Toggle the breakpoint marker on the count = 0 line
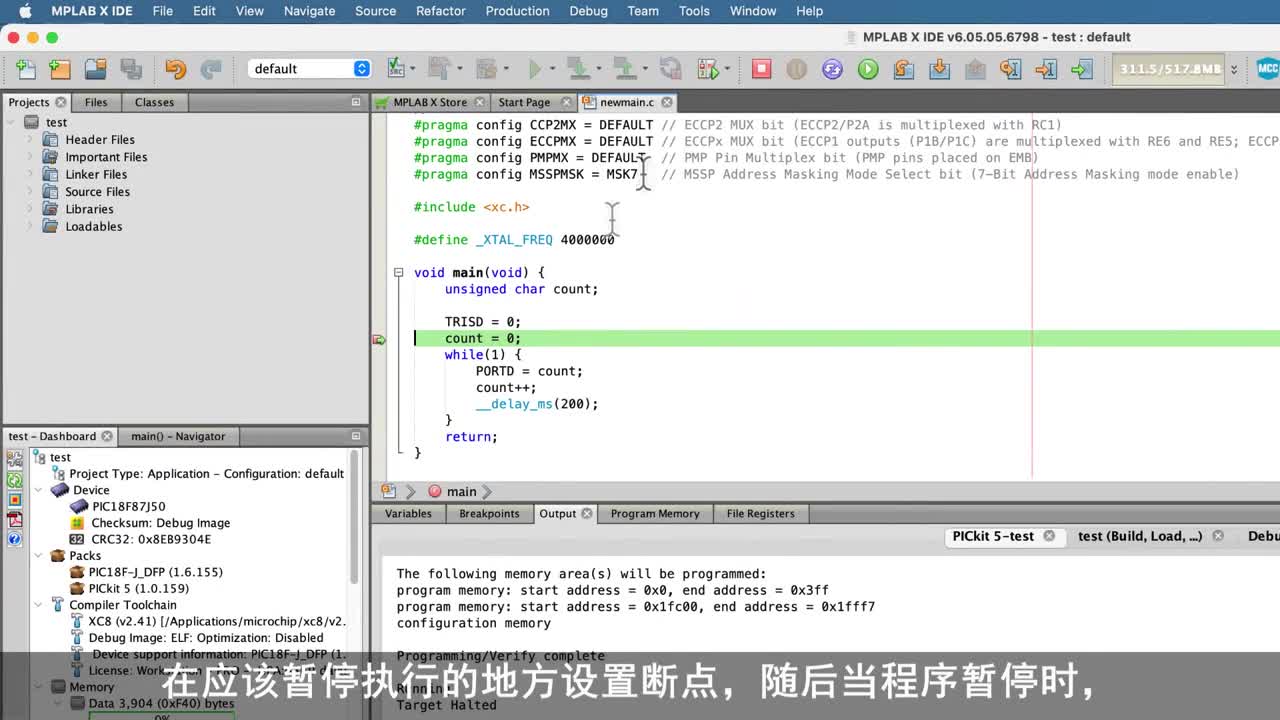This screenshot has width=1280, height=720. point(379,339)
